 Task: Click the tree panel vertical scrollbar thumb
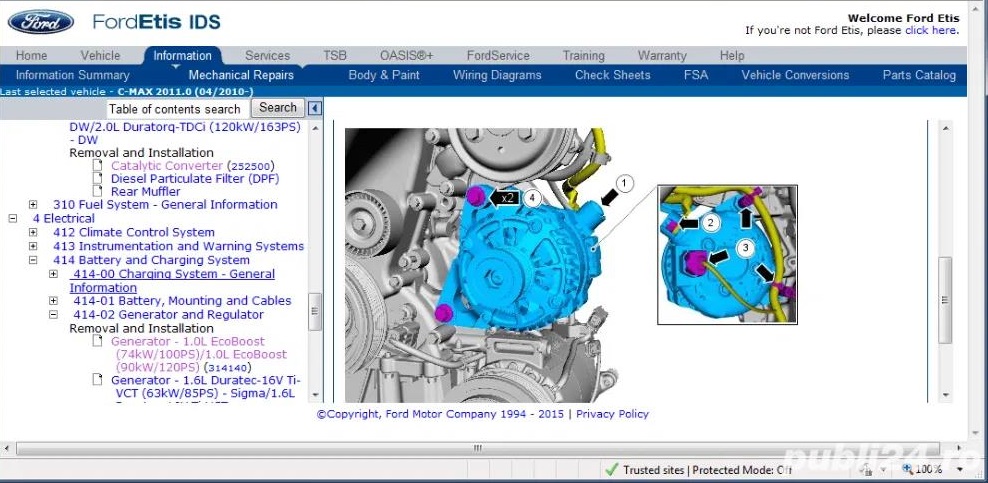[x=315, y=312]
